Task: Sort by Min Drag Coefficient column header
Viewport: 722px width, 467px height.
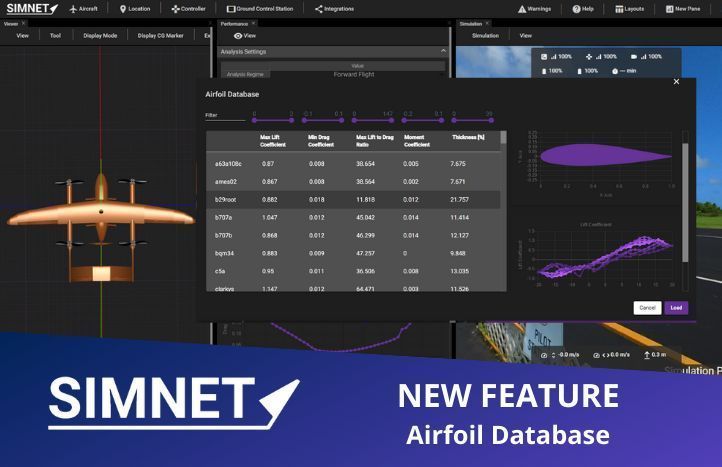Action: pyautogui.click(x=320, y=140)
